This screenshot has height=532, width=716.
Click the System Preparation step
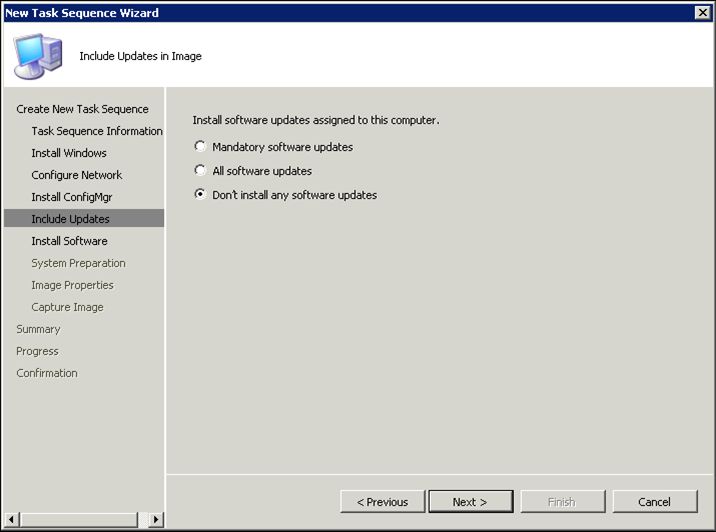tap(78, 263)
